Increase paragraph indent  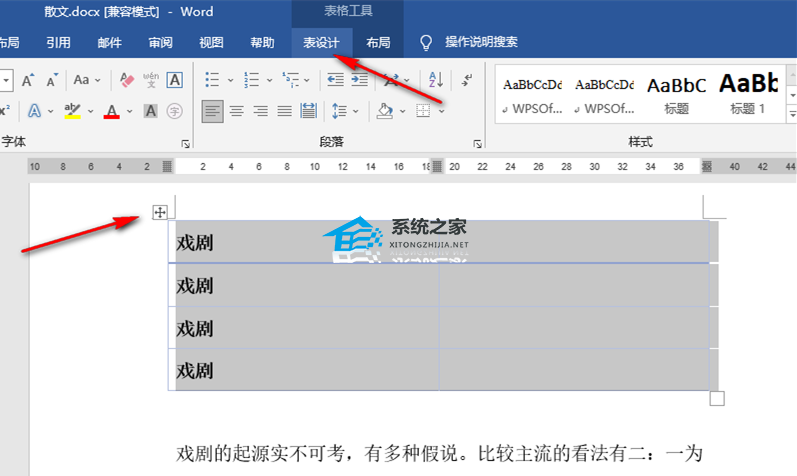[359, 79]
